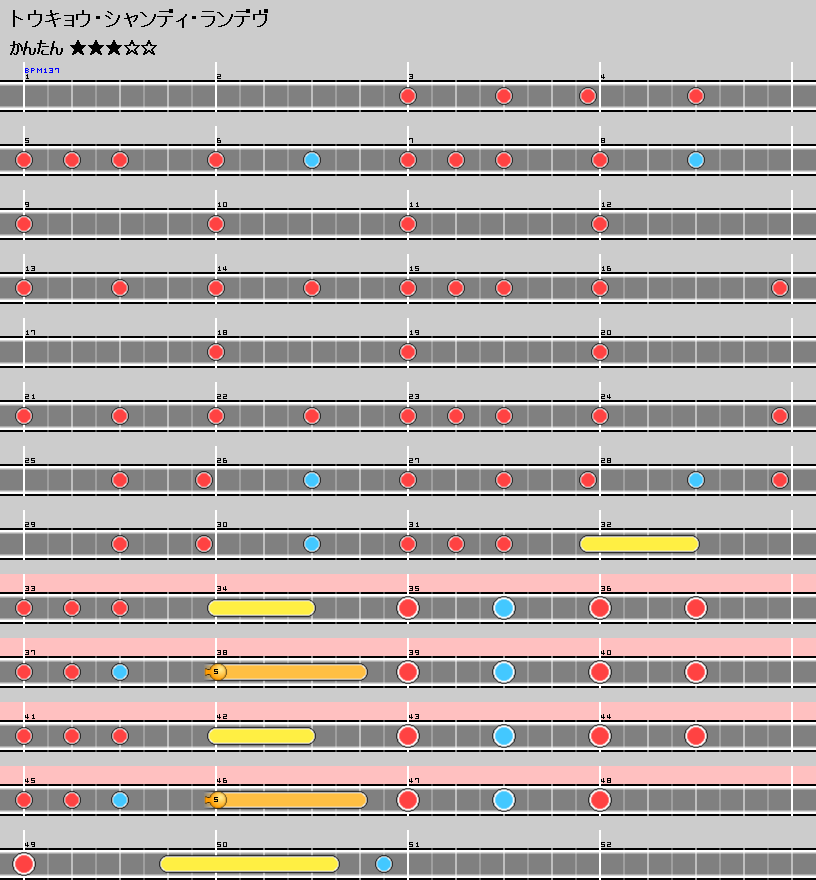
Task: Click the BPM137 tempo label
Action: (x=42, y=71)
